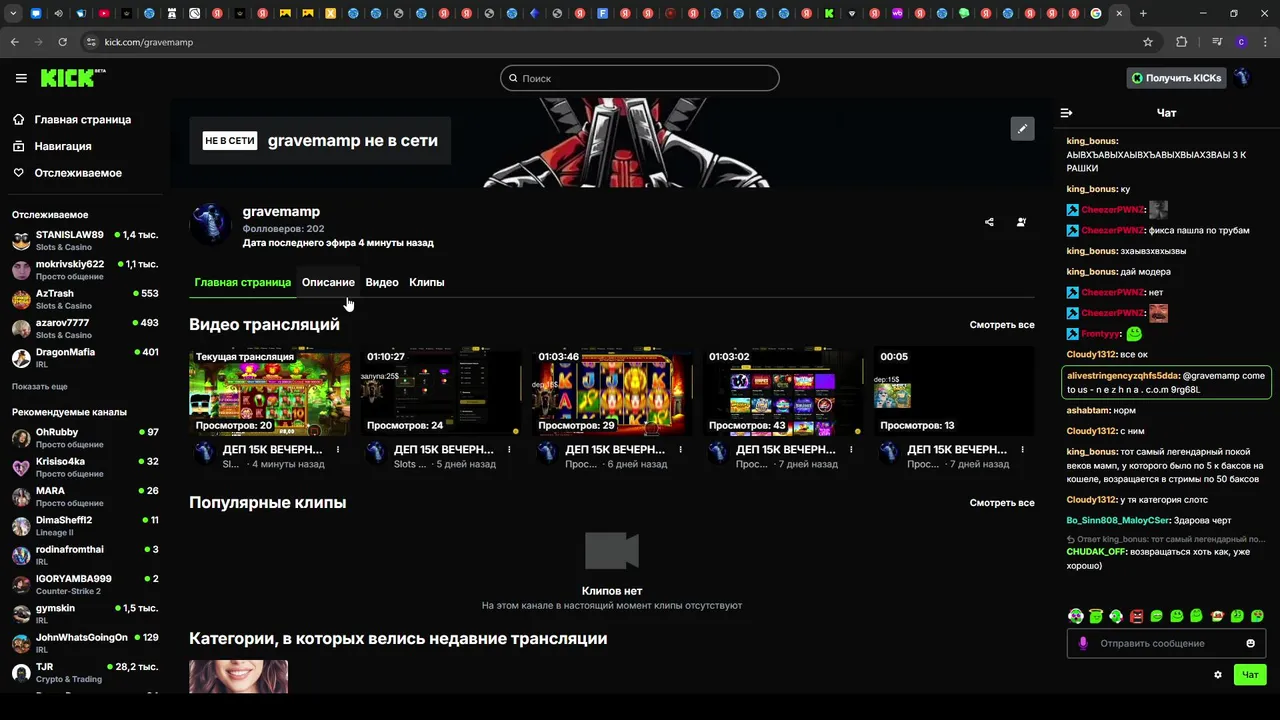Open the Текущая трансляция video thumbnail
The height and width of the screenshot is (720, 1280).
(270, 391)
